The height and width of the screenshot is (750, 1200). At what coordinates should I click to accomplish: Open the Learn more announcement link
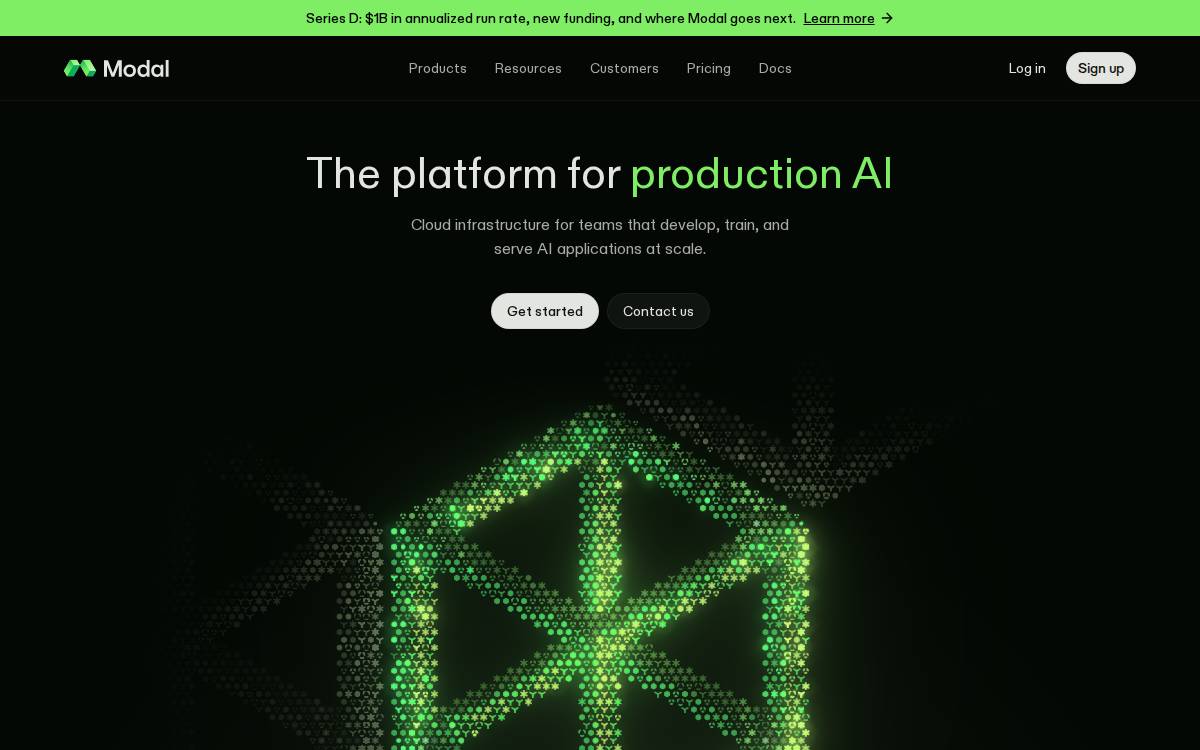tap(839, 18)
